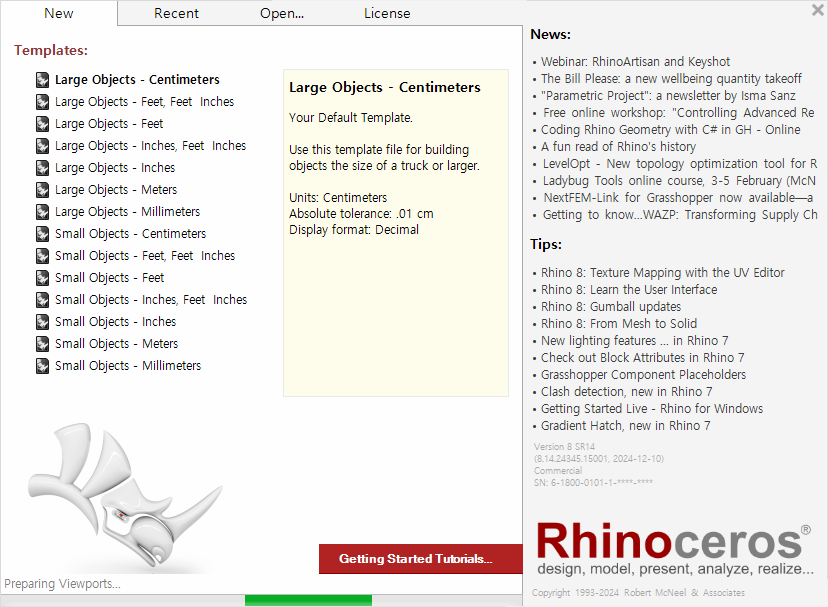Pick Large Objects - Inches, Feet Inches template

(x=150, y=146)
